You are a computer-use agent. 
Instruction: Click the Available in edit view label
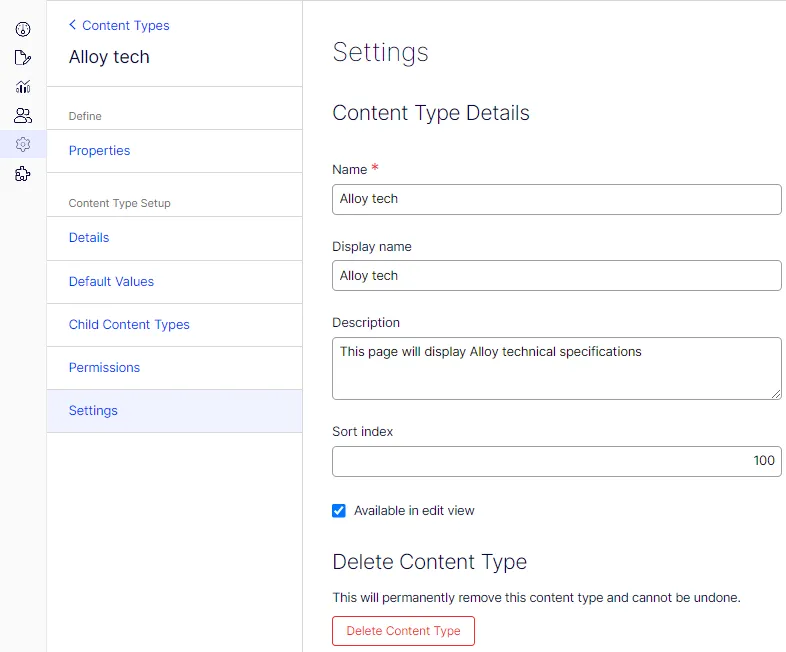click(x=414, y=511)
